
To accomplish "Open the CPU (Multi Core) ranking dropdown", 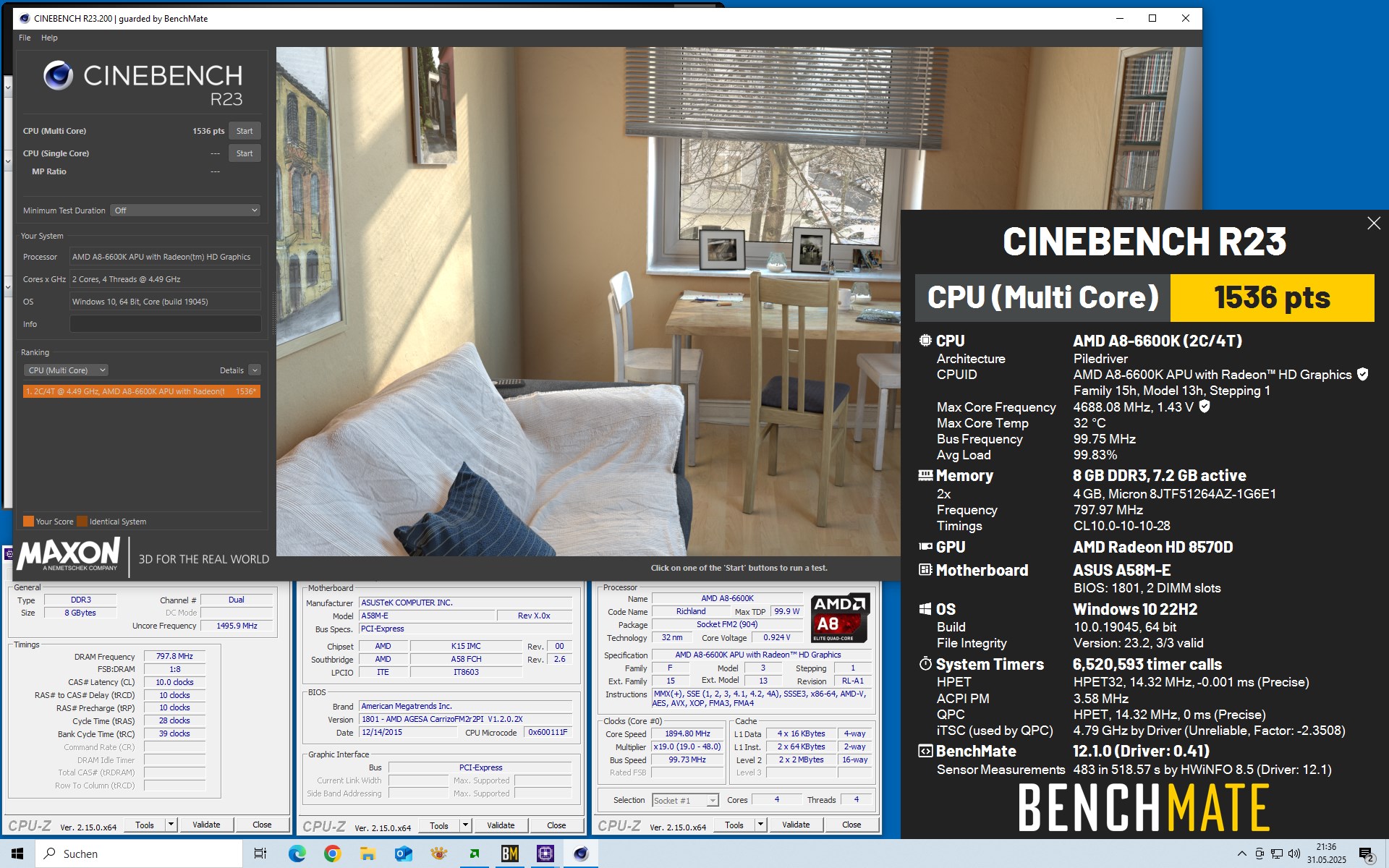I will [66, 370].
